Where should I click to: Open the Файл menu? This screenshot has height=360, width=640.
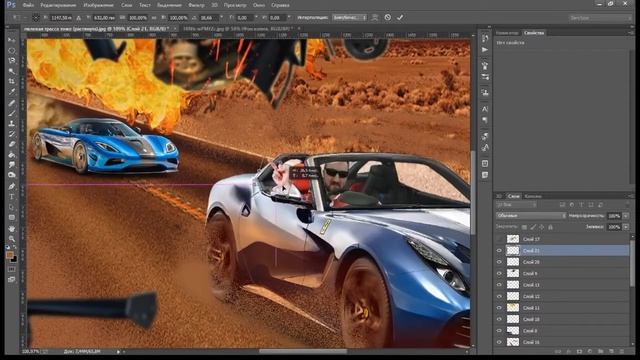28,5
